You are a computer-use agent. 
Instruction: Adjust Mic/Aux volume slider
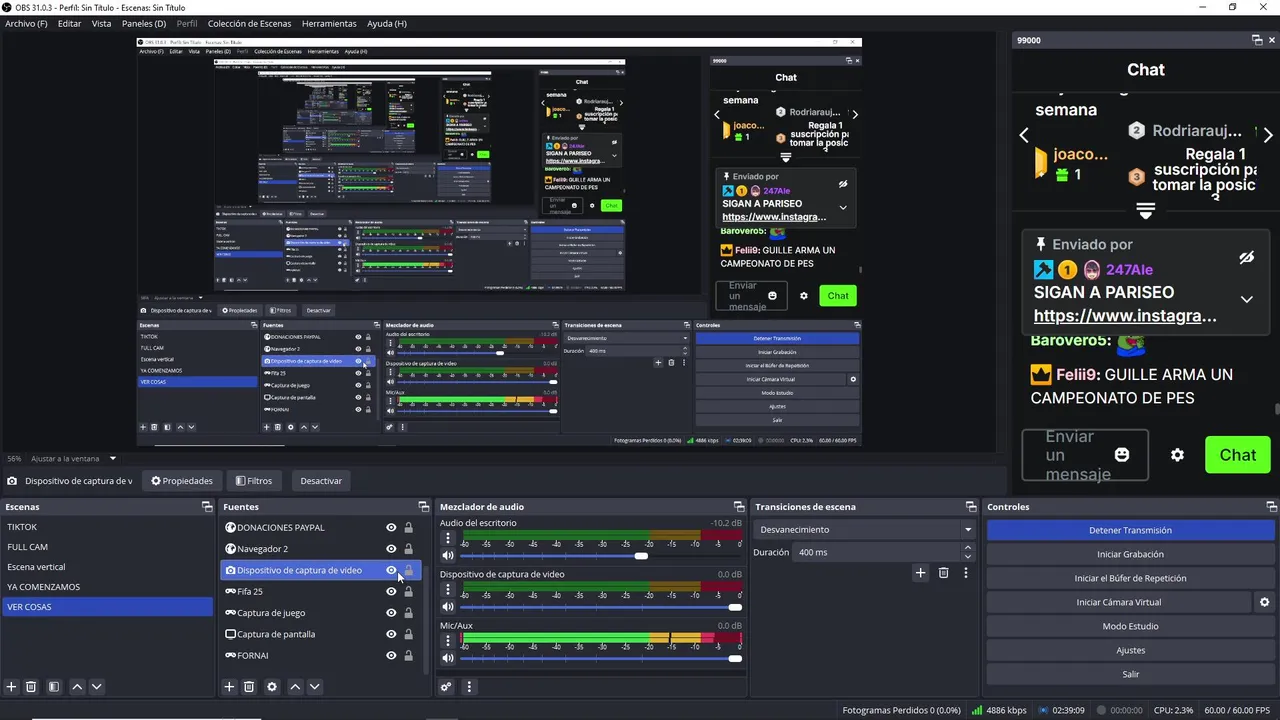click(x=736, y=659)
